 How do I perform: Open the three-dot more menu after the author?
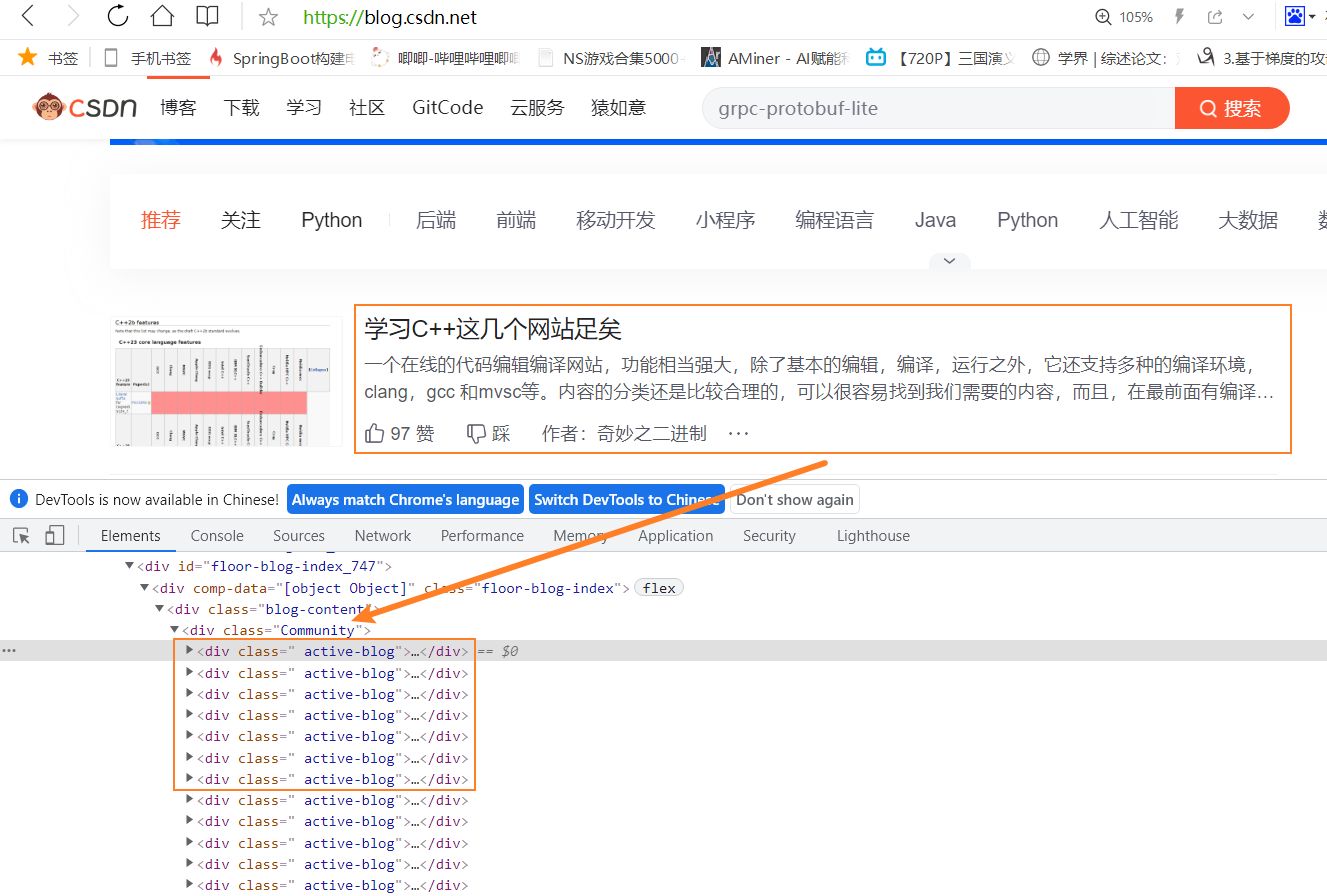(738, 433)
